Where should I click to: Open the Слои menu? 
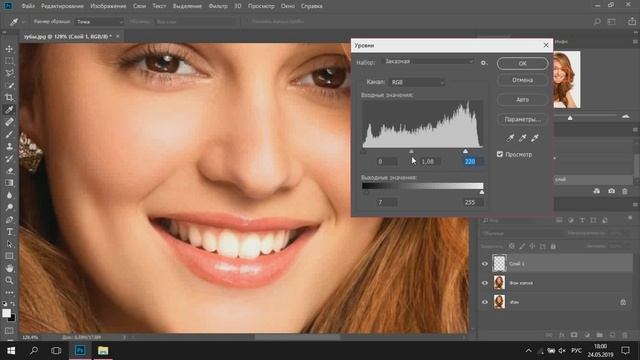point(139,6)
